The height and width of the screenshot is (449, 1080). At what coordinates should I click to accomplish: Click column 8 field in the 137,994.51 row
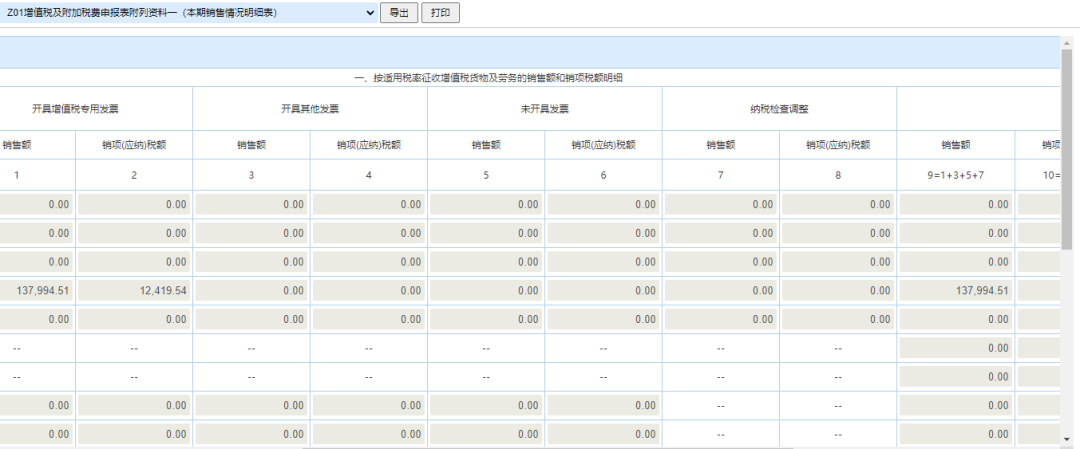tap(838, 291)
